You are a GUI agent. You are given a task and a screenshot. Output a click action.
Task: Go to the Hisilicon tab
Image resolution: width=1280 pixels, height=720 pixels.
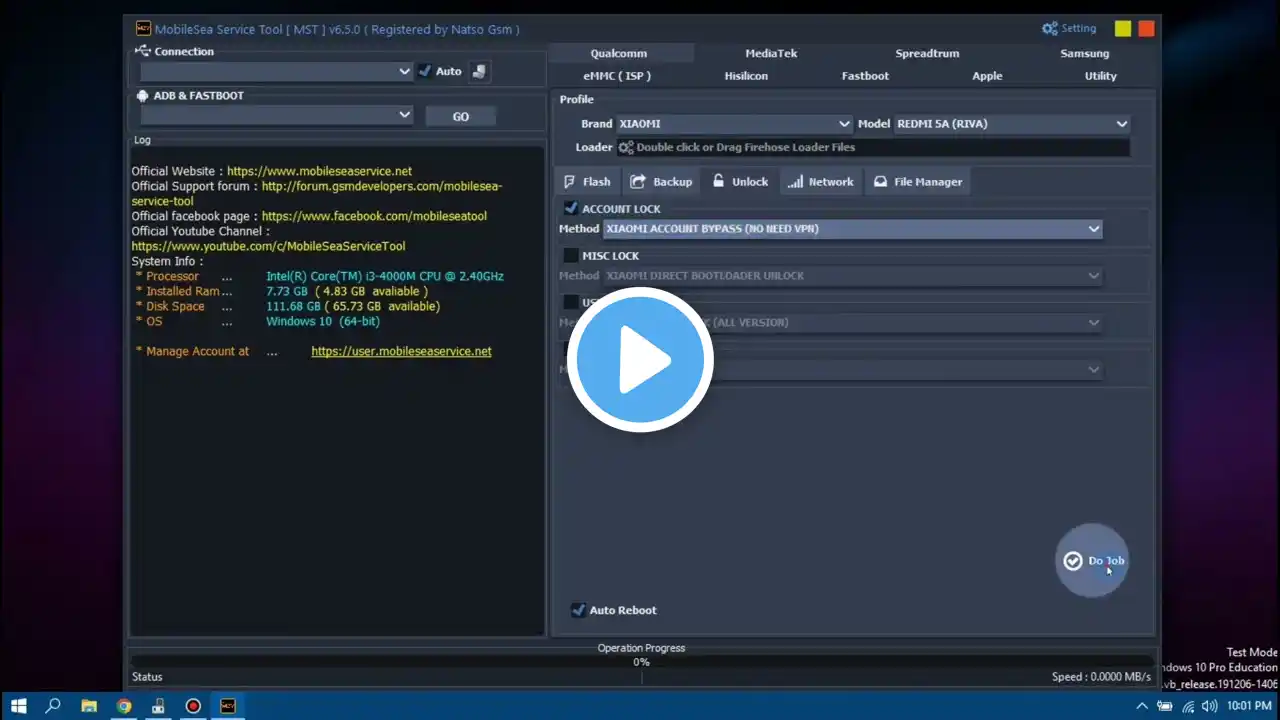[746, 76]
